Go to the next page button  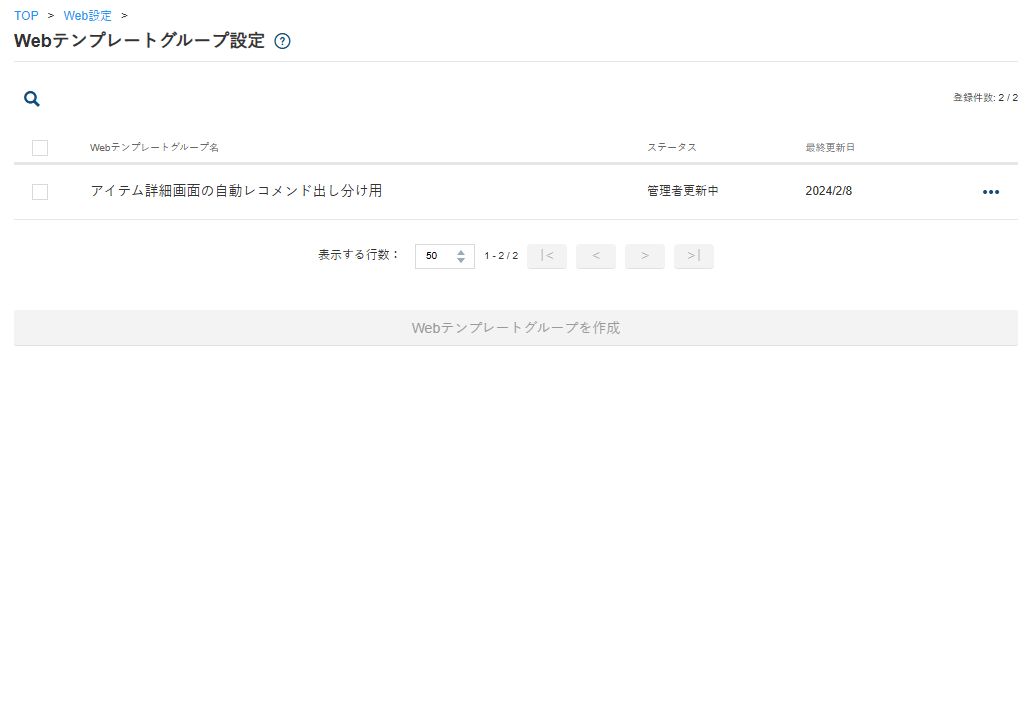(x=645, y=256)
